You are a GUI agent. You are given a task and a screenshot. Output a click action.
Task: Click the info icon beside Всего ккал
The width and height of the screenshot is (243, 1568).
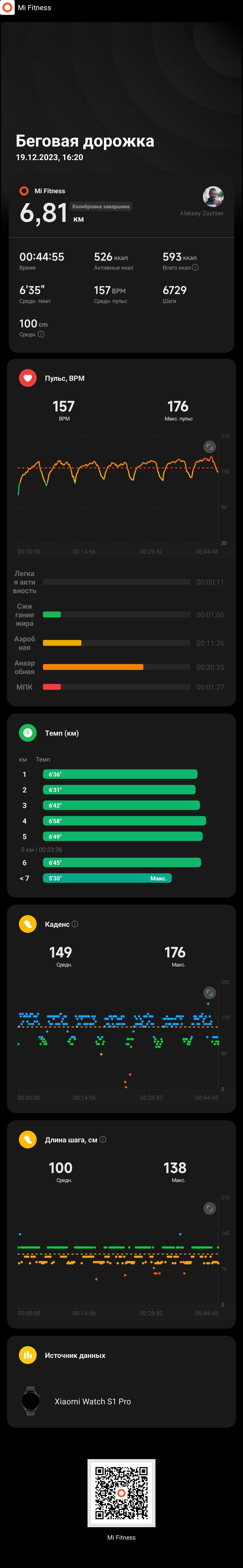tap(195, 267)
